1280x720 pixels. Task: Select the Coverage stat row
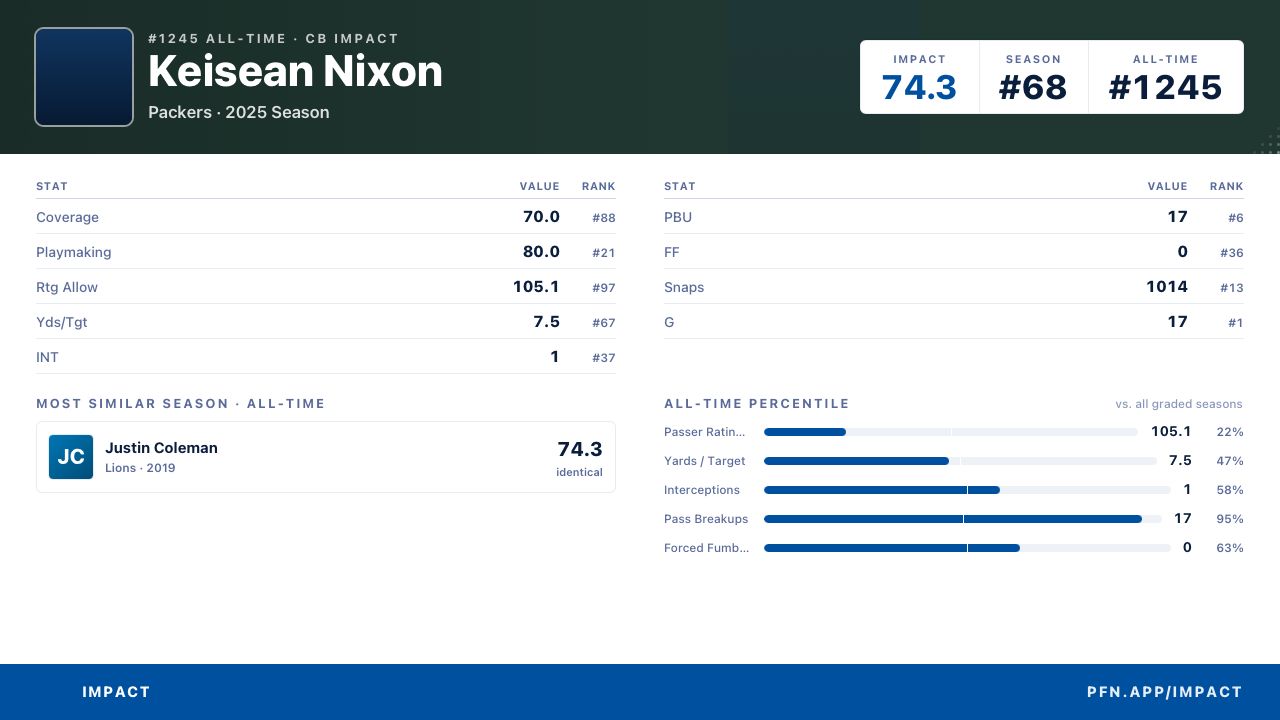pyautogui.click(x=326, y=217)
